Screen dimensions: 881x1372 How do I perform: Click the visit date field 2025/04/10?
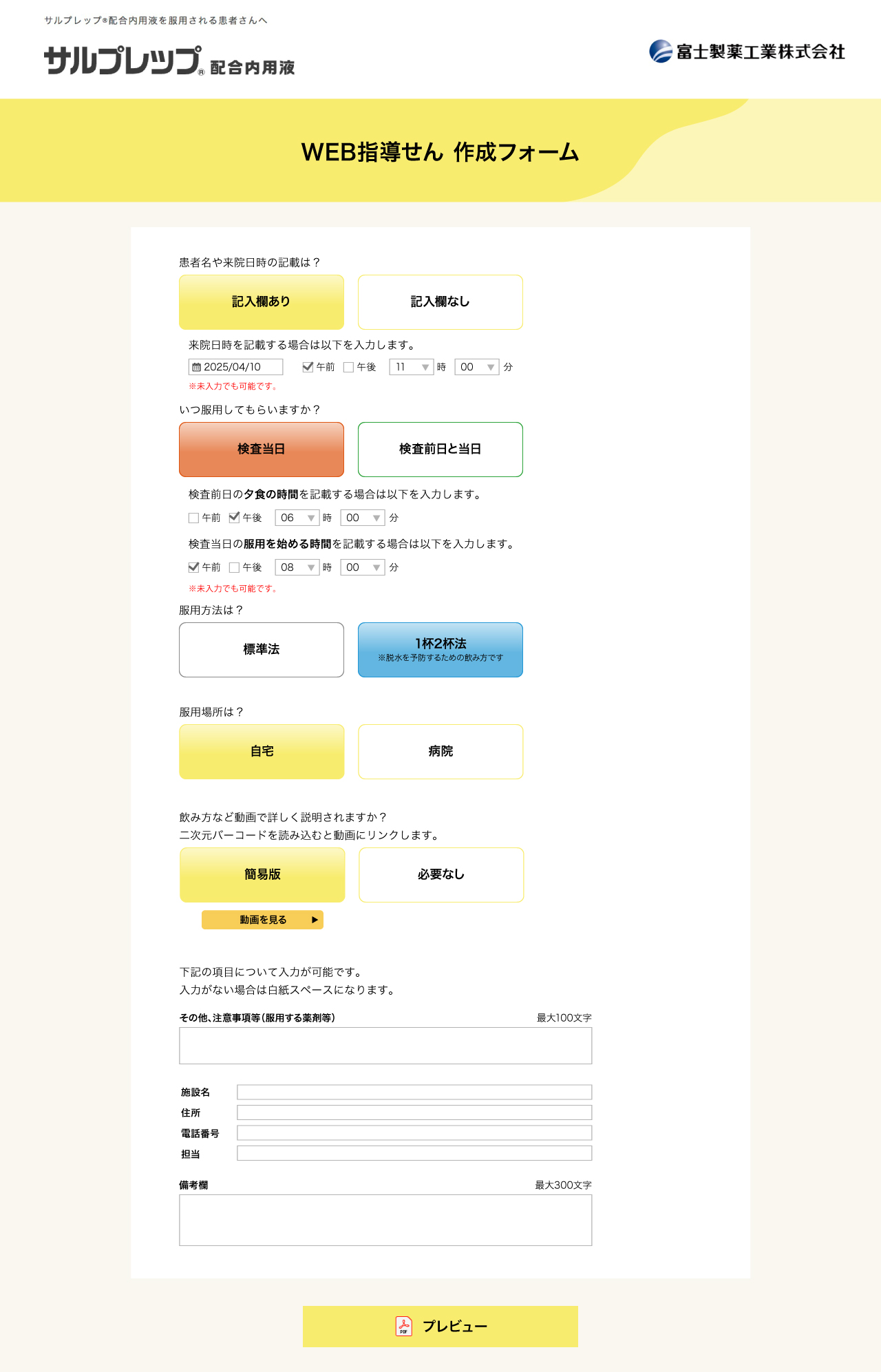pos(236,367)
